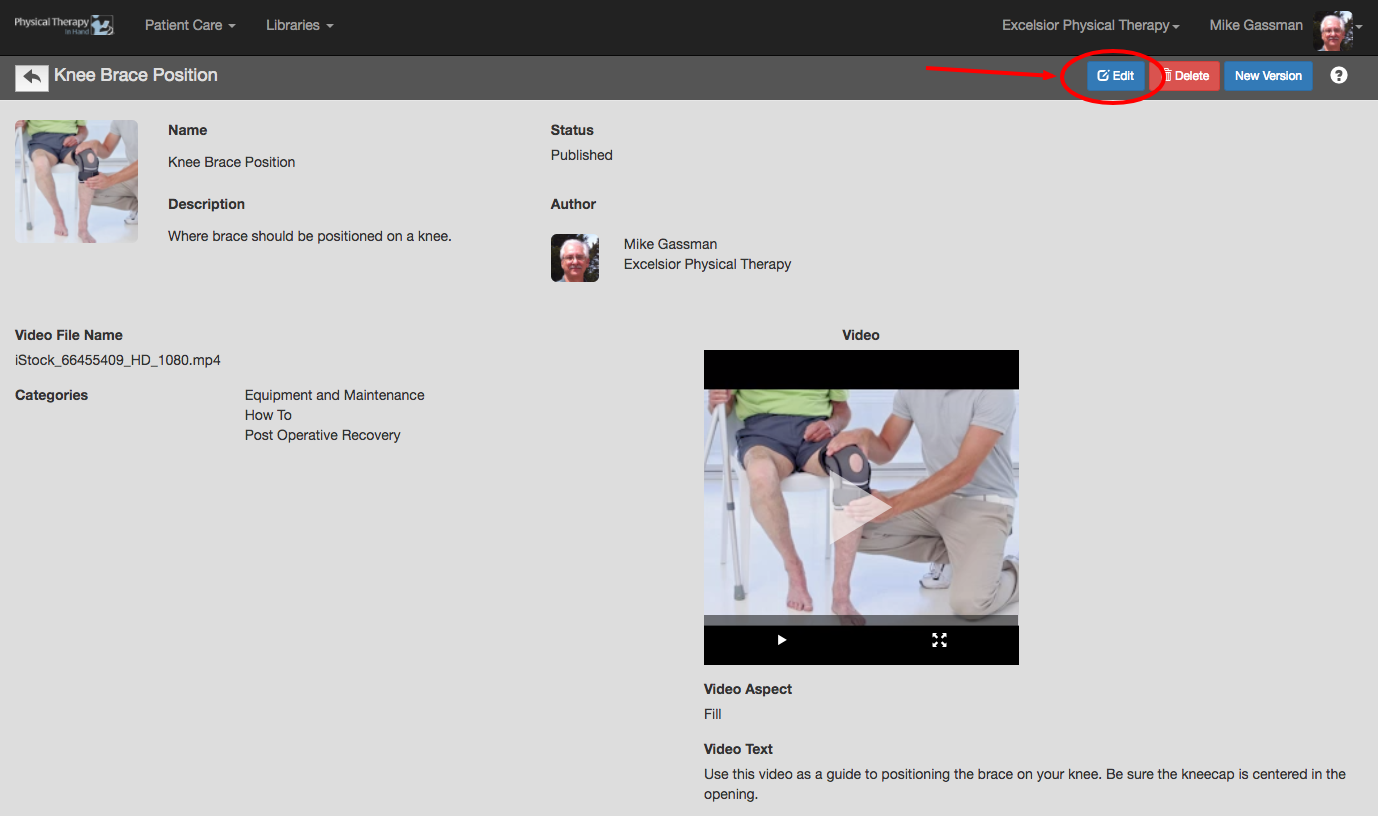Image resolution: width=1378 pixels, height=816 pixels.
Task: Click the small play button in video controls
Action: point(782,640)
